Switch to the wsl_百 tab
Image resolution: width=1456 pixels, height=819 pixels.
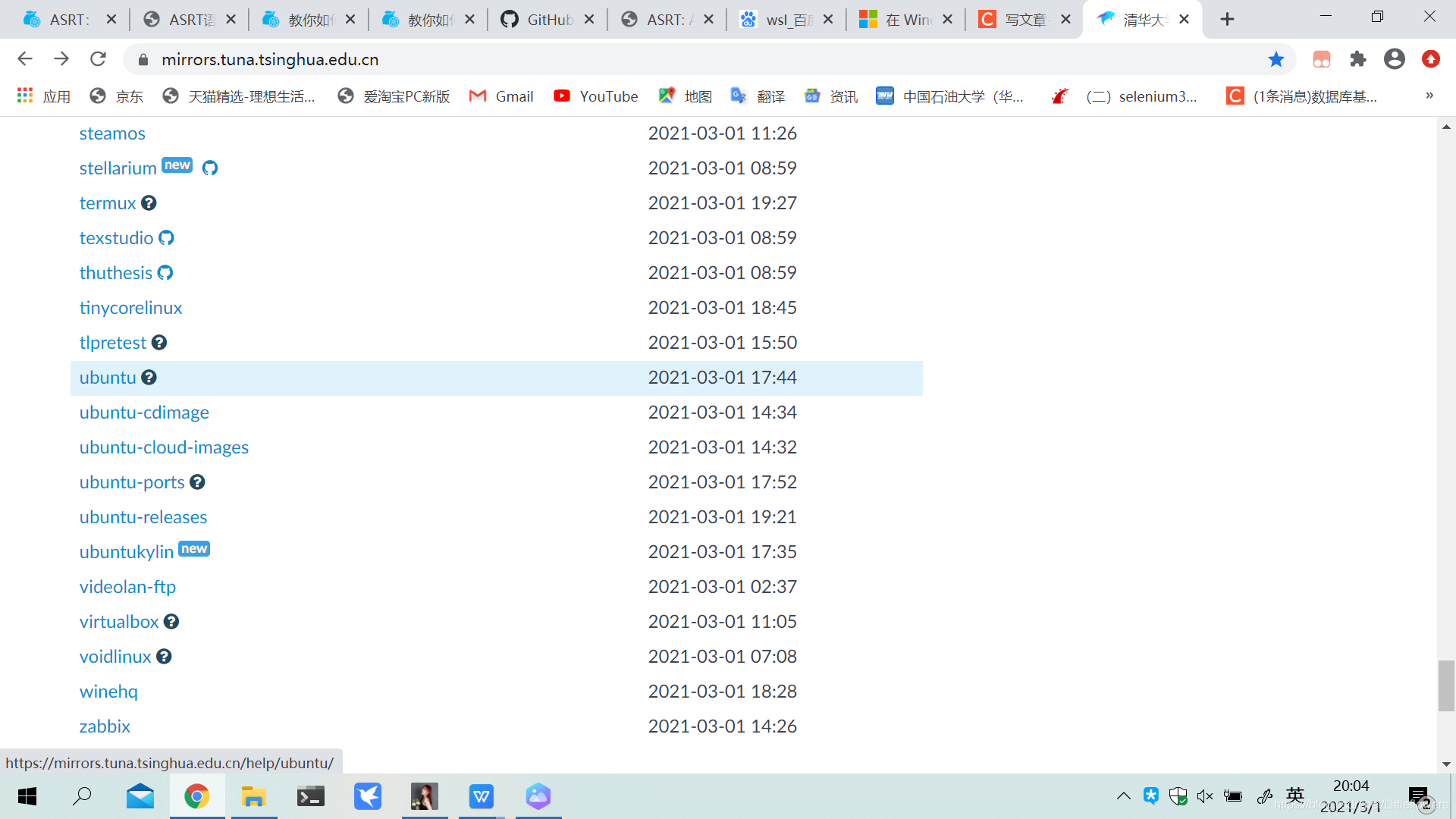coord(777,20)
